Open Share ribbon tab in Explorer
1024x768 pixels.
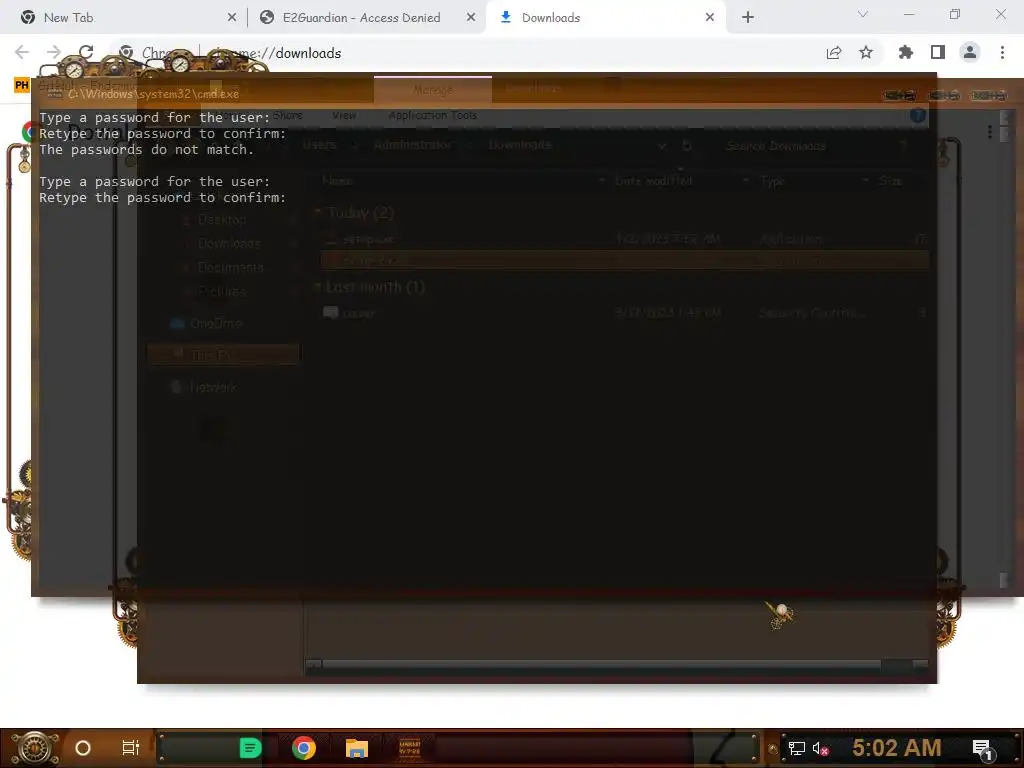(288, 116)
